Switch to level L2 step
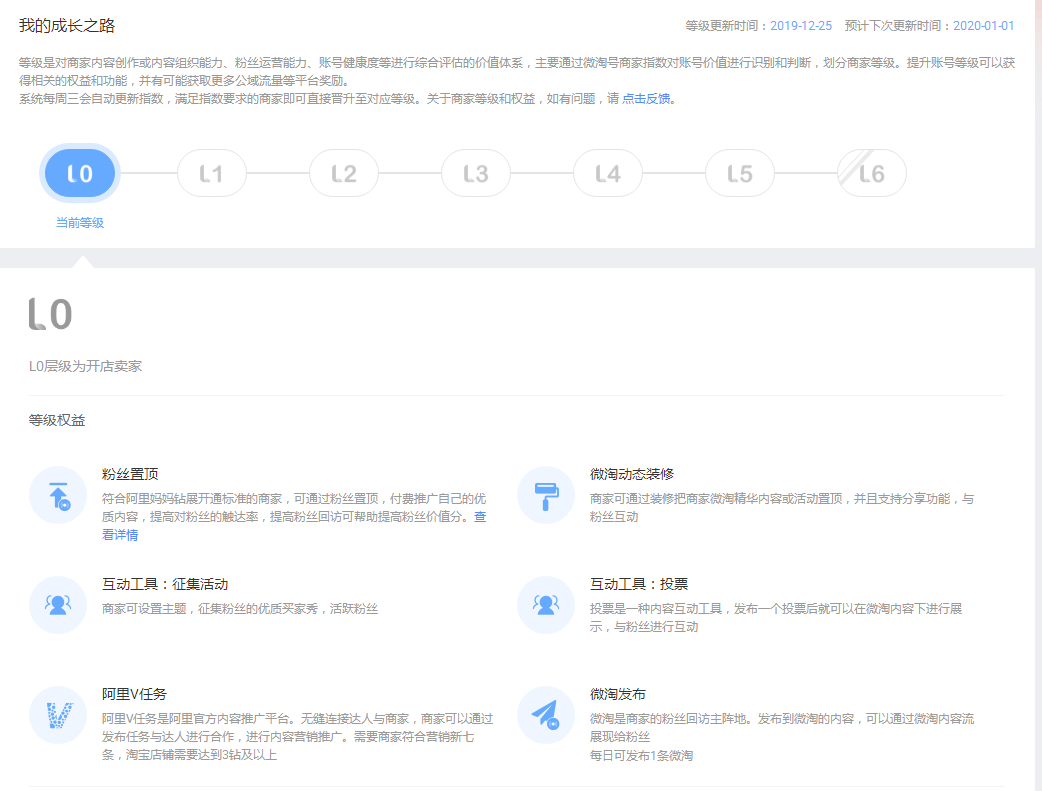This screenshot has height=791, width=1042. point(344,174)
